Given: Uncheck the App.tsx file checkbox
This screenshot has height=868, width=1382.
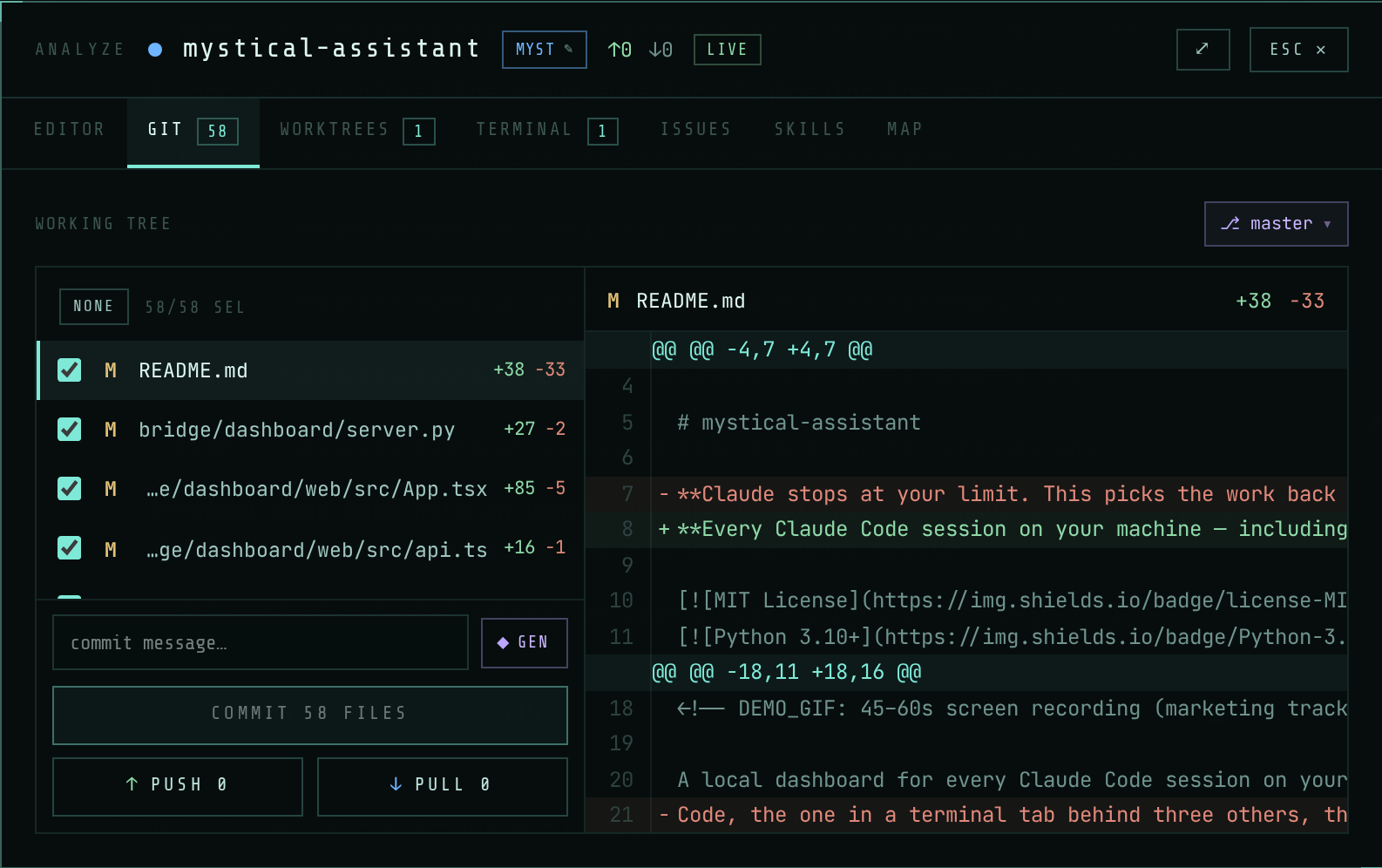Looking at the screenshot, I should point(70,489).
